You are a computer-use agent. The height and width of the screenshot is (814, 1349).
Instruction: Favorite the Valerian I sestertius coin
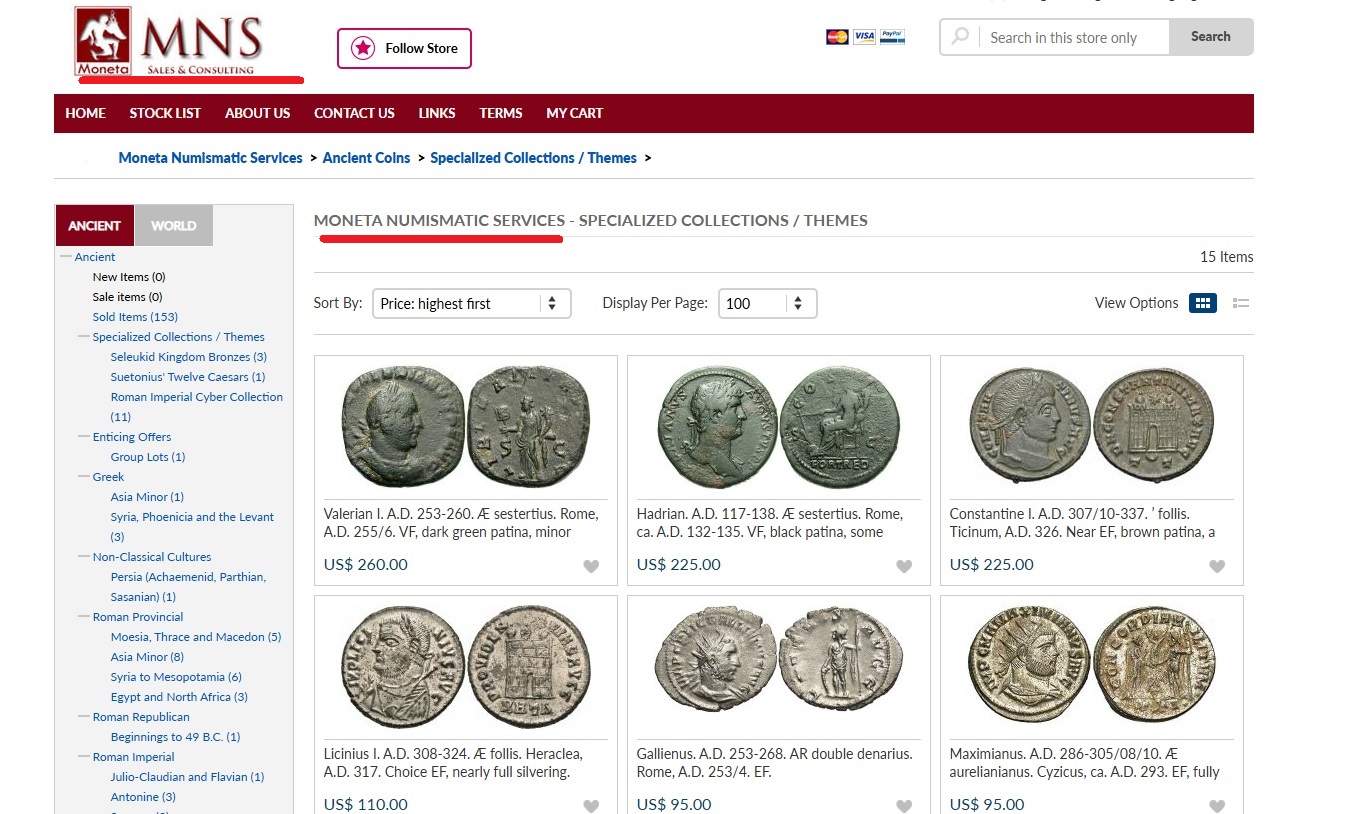pos(591,566)
